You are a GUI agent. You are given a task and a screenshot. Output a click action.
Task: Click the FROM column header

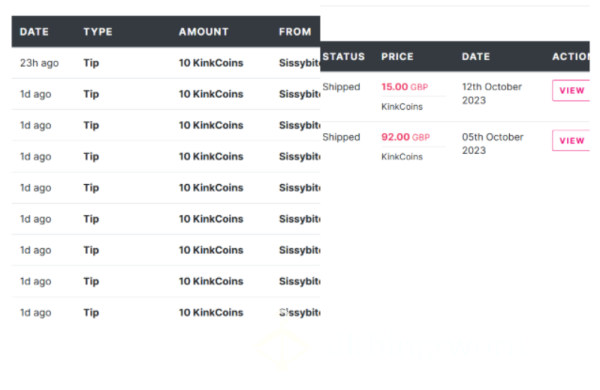(x=295, y=32)
